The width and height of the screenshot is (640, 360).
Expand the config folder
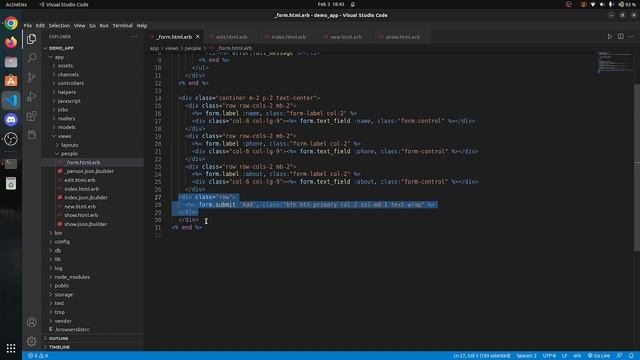pyautogui.click(x=62, y=242)
